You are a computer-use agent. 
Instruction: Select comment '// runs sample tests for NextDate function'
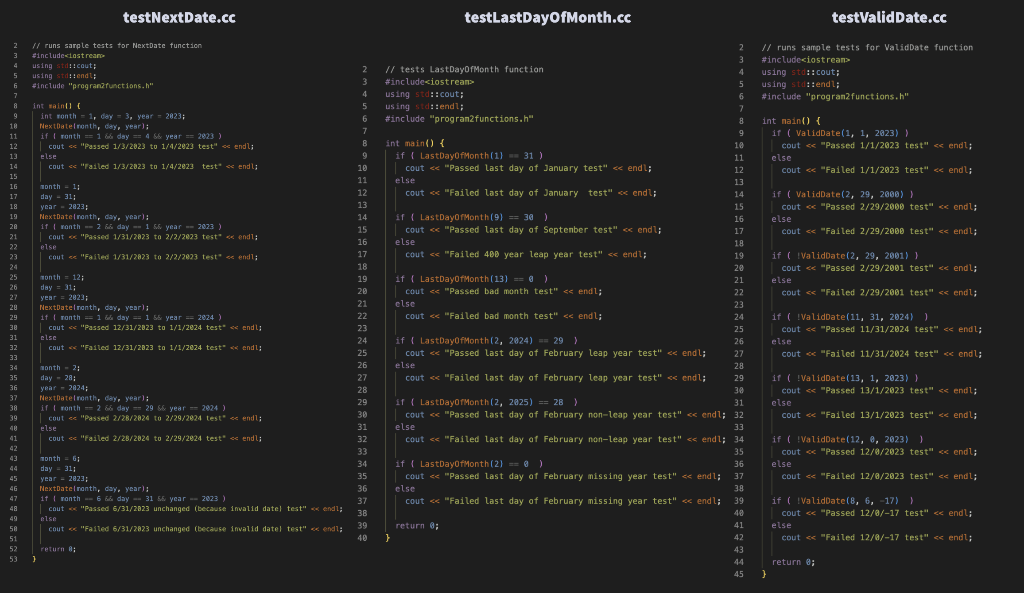[x=117, y=46]
